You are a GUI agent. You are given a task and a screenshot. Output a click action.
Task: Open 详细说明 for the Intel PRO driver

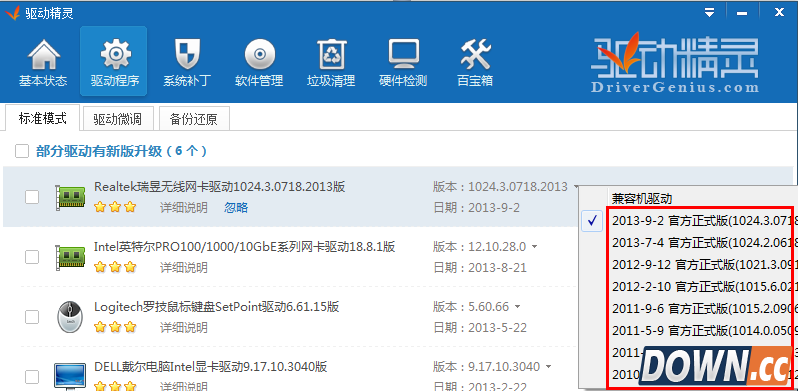tap(184, 267)
